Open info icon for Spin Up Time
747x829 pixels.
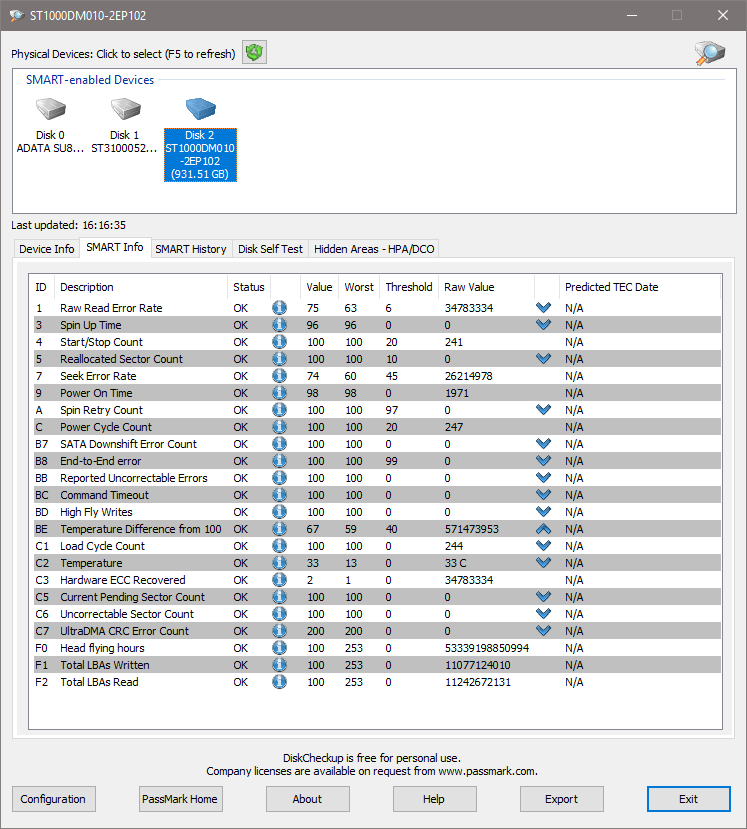click(x=280, y=325)
